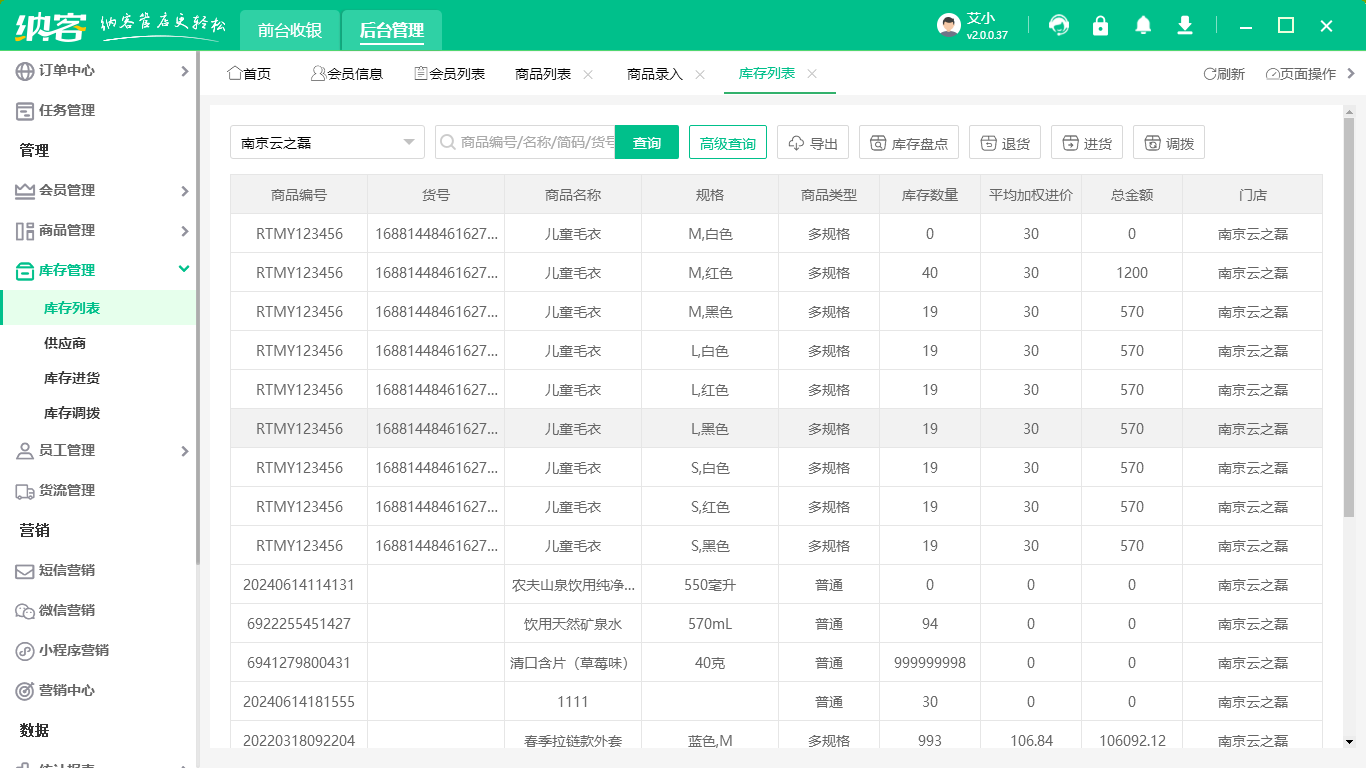Click the 任务管理 sidebar icon
The height and width of the screenshot is (768, 1366).
tap(25, 111)
